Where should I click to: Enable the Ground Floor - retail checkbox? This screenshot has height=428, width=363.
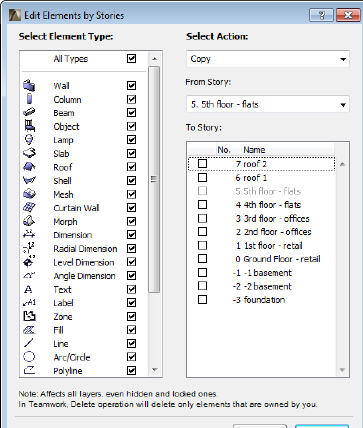(x=202, y=259)
